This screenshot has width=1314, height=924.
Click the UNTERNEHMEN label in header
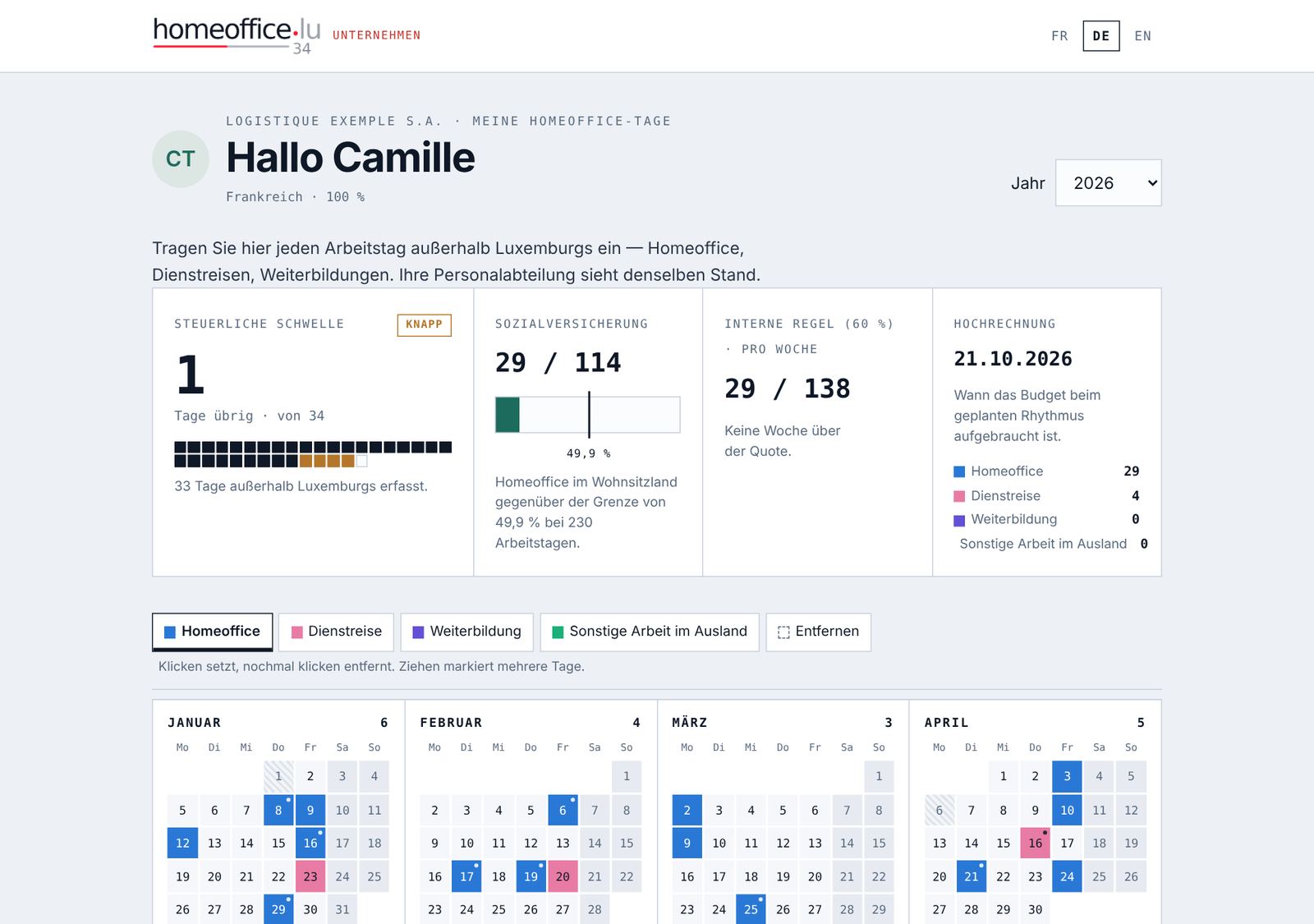pos(377,35)
